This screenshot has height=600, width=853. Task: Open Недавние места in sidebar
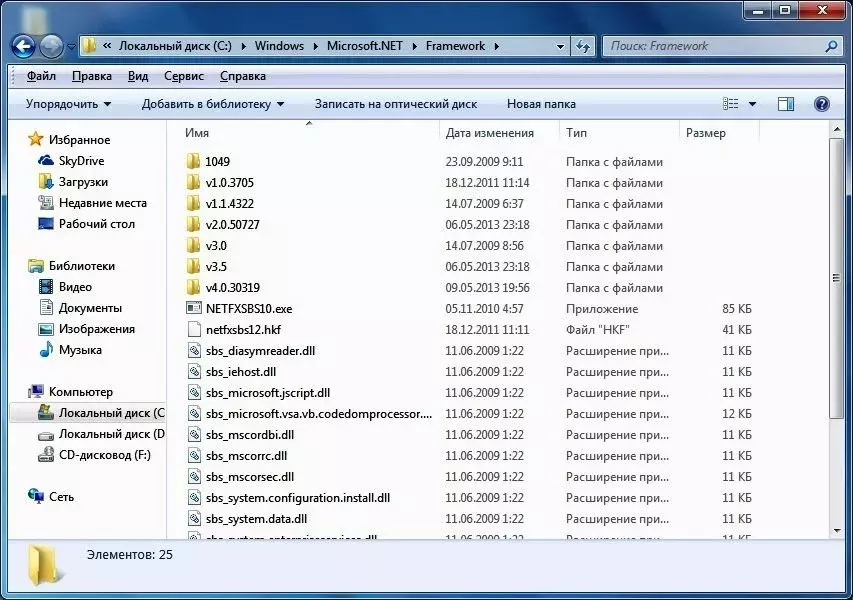pyautogui.click(x=92, y=203)
